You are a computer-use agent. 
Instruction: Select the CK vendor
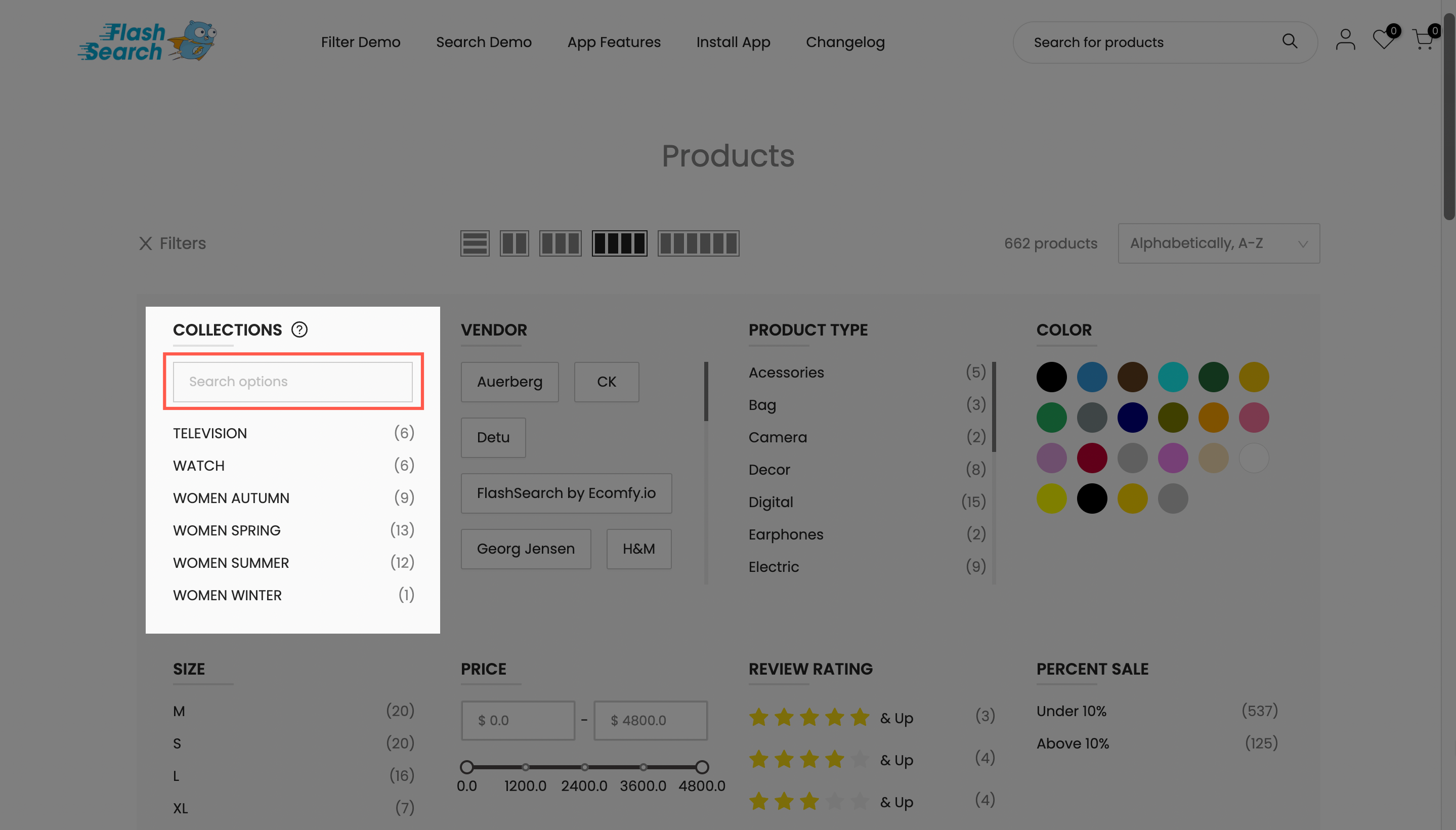pyautogui.click(x=607, y=382)
